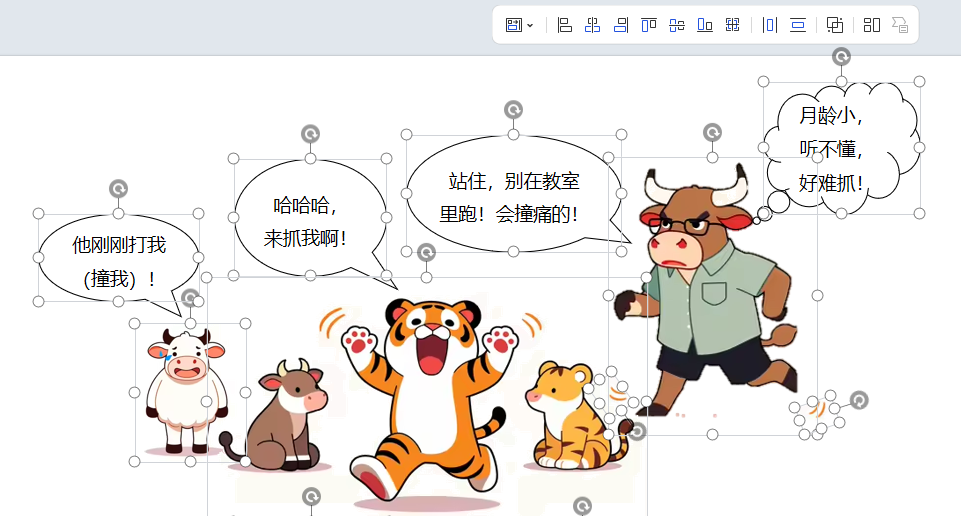Open the smart layout grid icon
961x516 pixels.
pyautogui.click(x=872, y=25)
